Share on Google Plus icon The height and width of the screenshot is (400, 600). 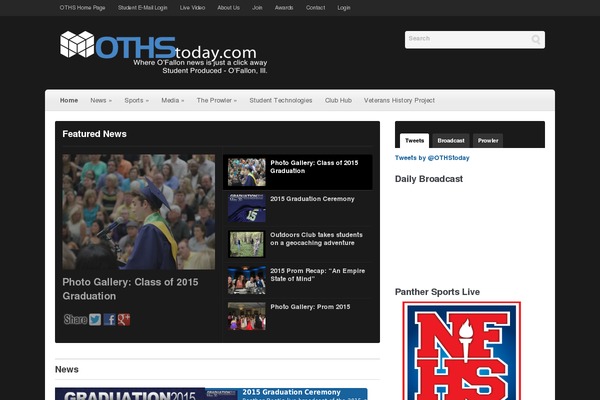coord(124,319)
